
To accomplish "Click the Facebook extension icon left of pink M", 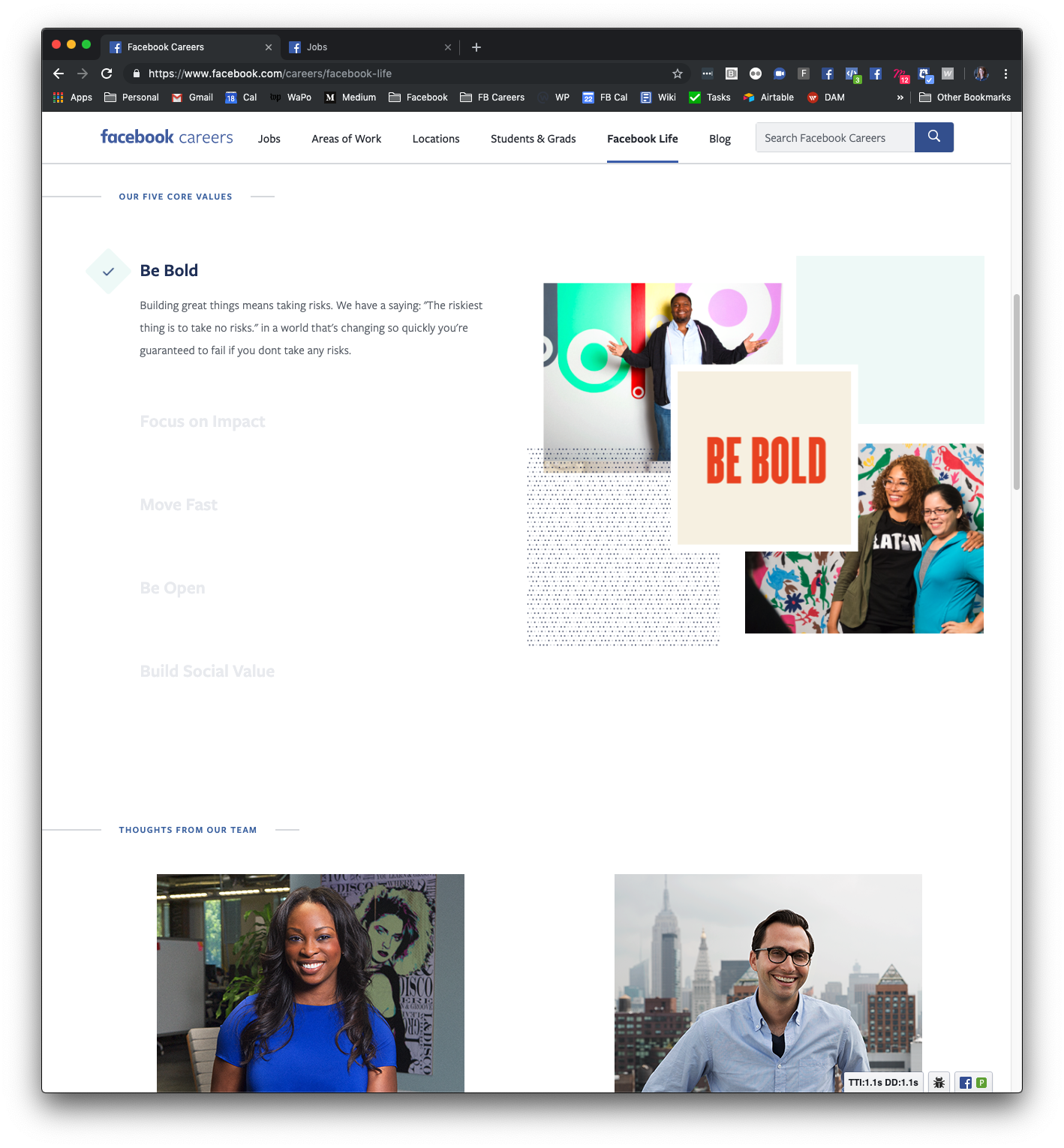I will click(876, 74).
